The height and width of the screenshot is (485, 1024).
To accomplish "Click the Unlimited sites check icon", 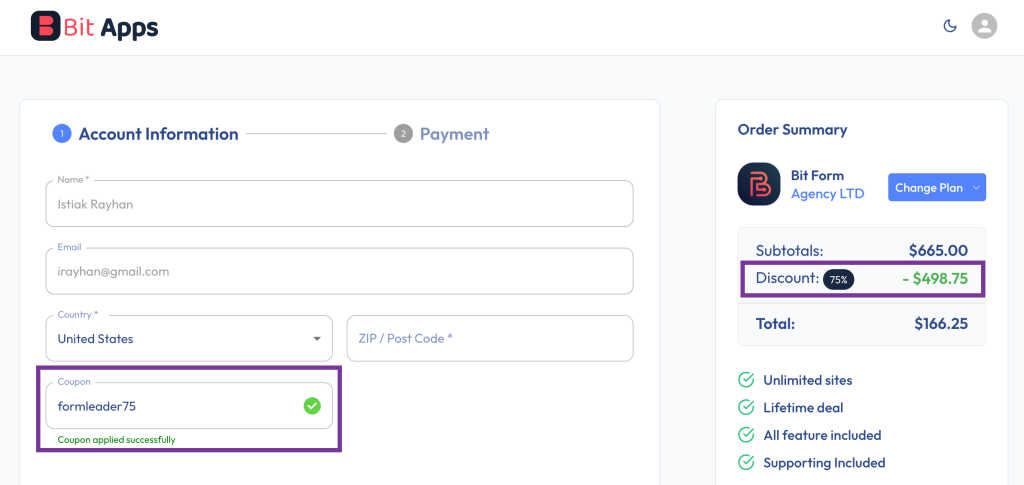I will [746, 380].
